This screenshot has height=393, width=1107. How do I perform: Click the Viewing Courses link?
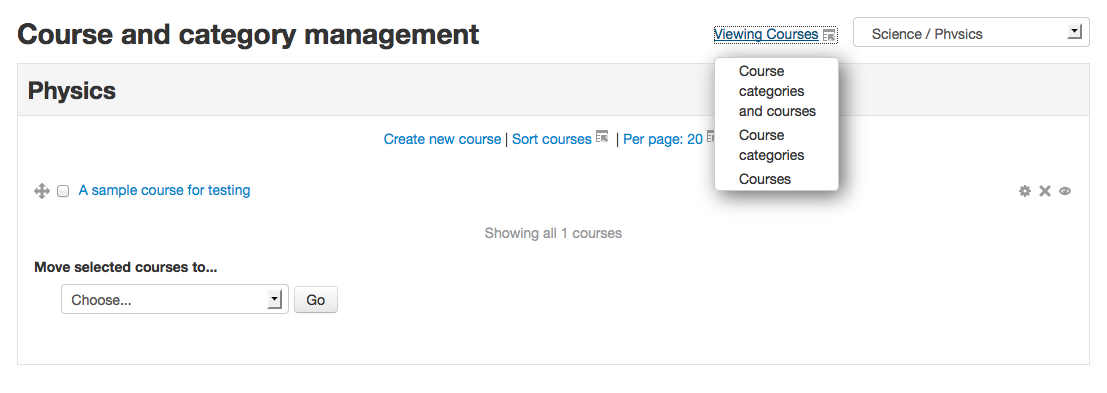coord(766,34)
